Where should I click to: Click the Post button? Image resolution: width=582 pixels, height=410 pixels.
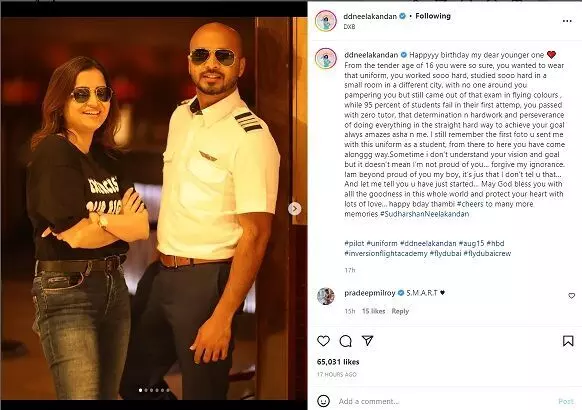(x=566, y=401)
